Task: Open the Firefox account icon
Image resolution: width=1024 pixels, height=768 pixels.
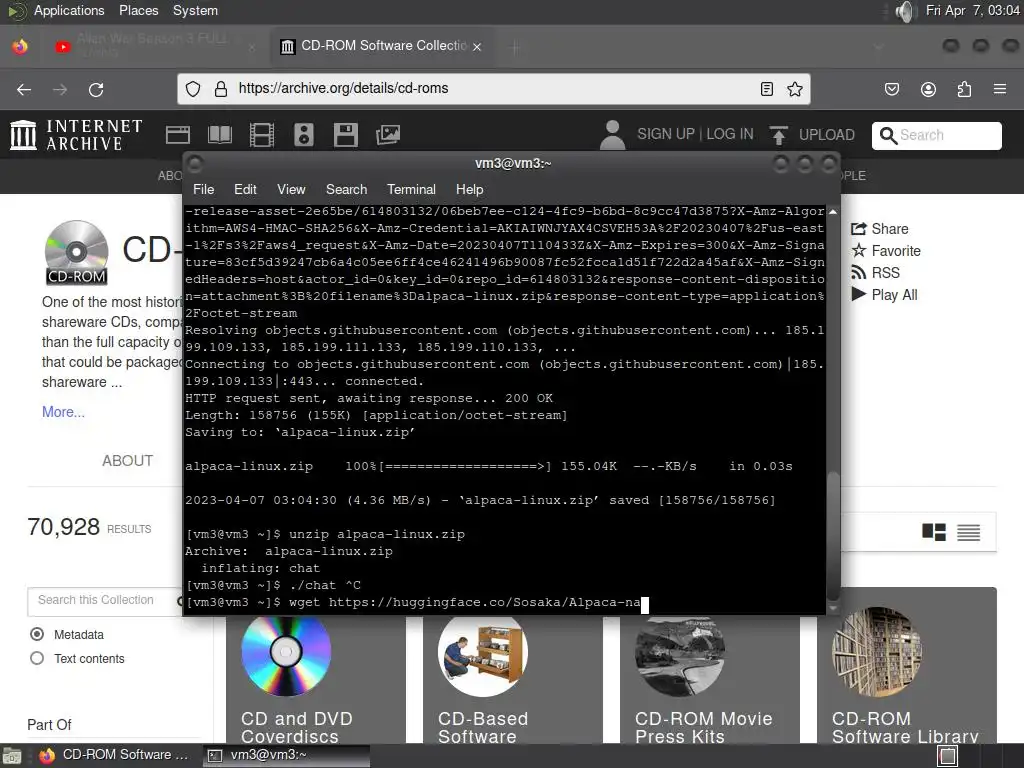Action: pos(928,89)
